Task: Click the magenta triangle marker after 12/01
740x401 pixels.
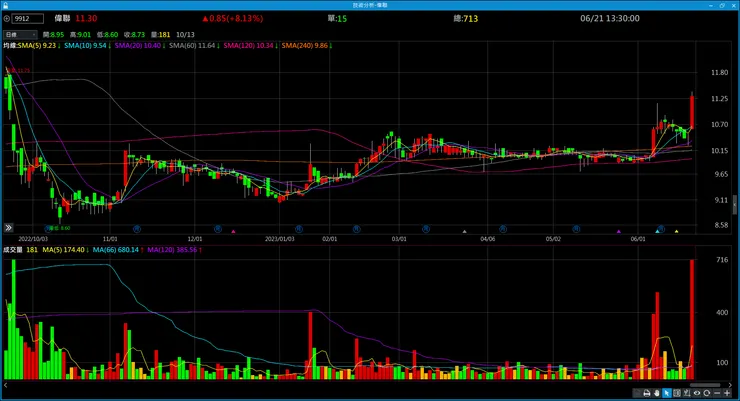Action: pyautogui.click(x=233, y=231)
